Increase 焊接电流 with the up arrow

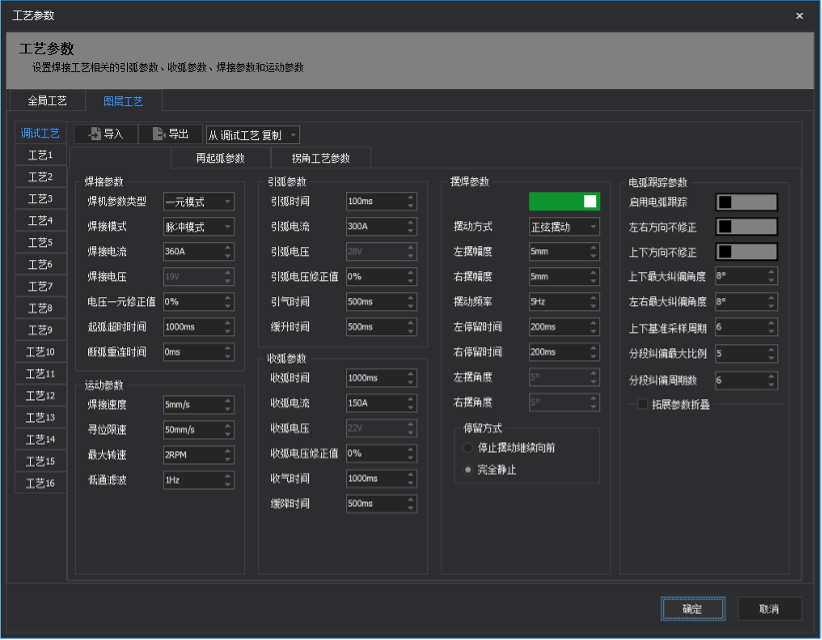pos(228,247)
